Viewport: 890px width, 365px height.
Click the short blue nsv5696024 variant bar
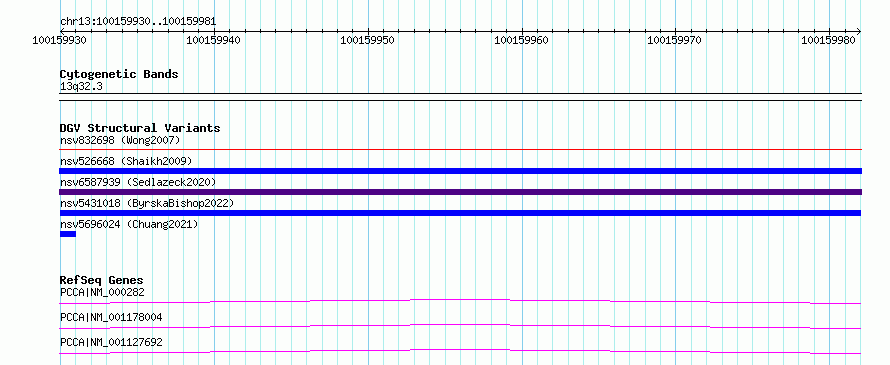point(68,234)
